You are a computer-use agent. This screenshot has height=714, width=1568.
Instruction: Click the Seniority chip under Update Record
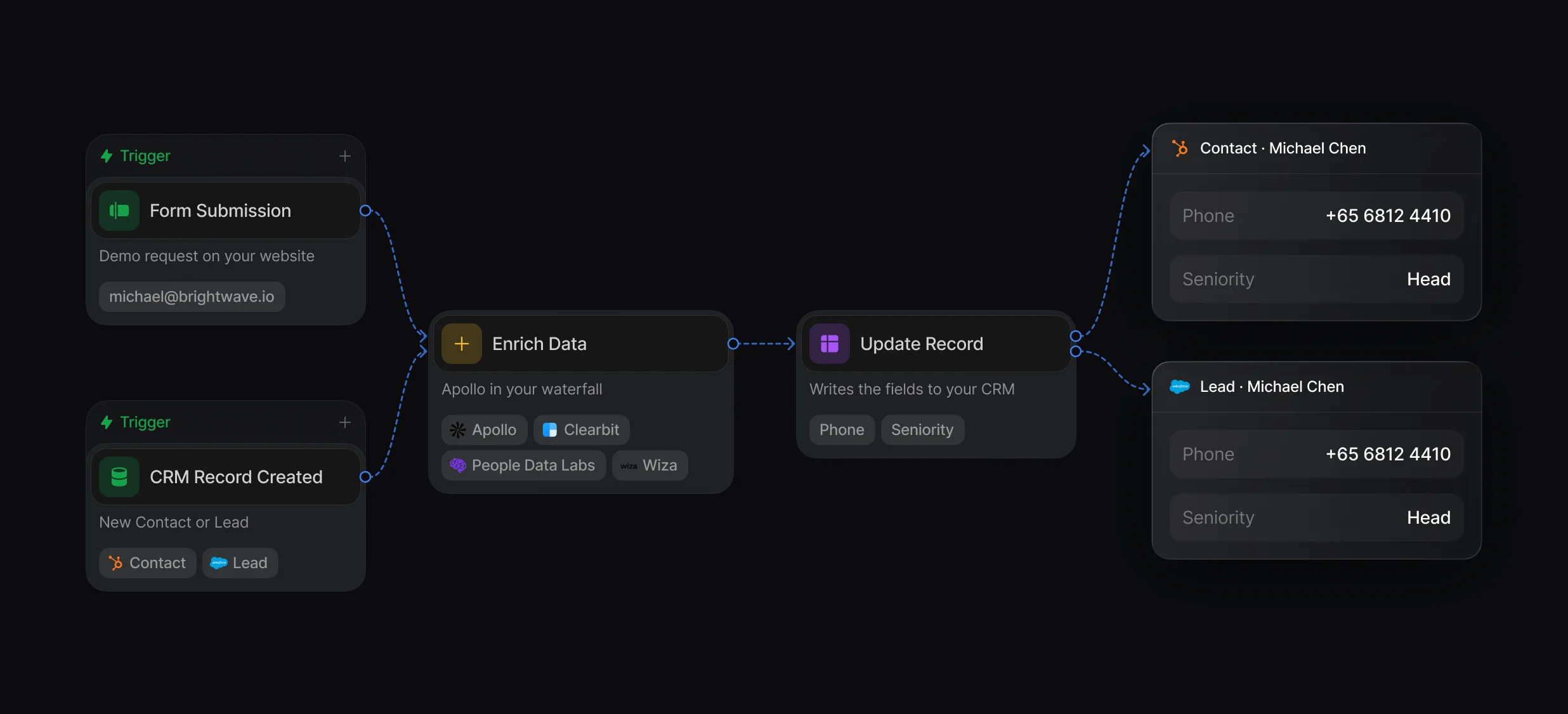pyautogui.click(x=922, y=430)
